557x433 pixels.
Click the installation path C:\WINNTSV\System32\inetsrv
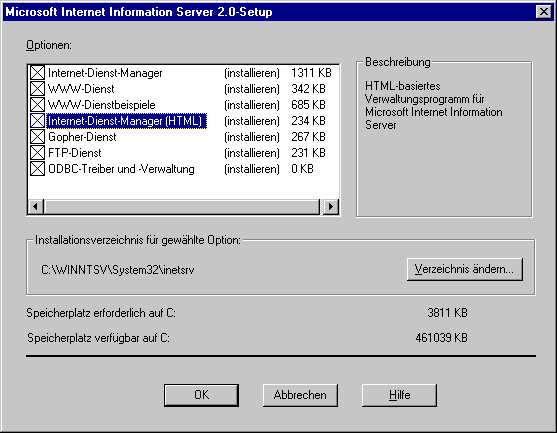[x=118, y=270]
